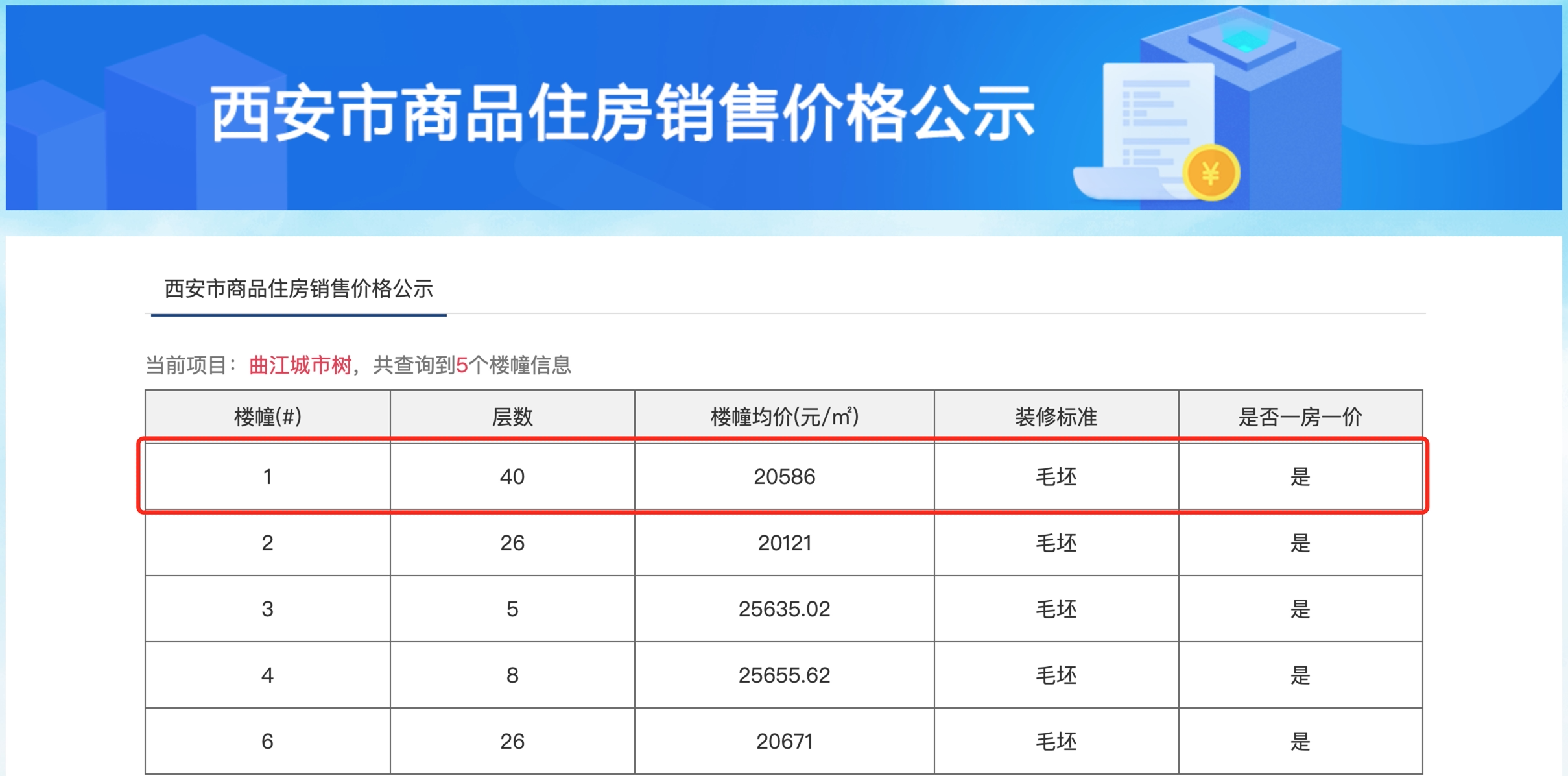Click 毛坯 in the 20671 row

[1056, 742]
